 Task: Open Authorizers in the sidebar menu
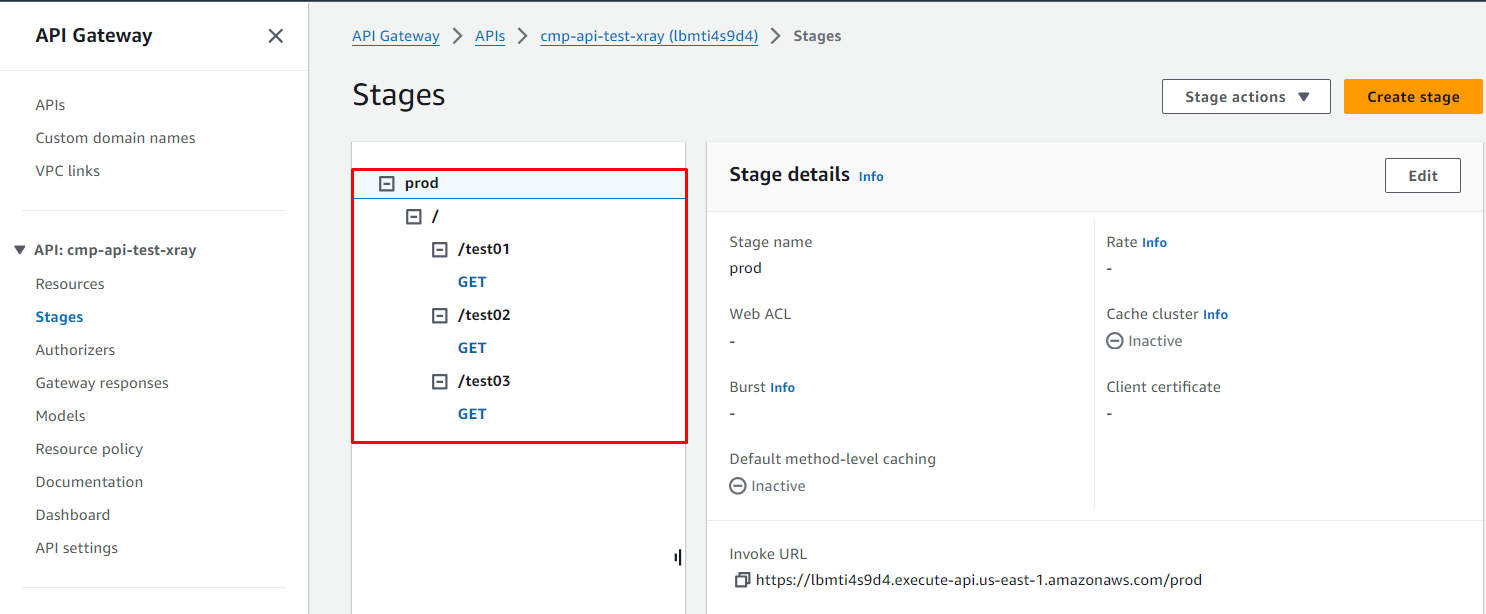pos(75,350)
